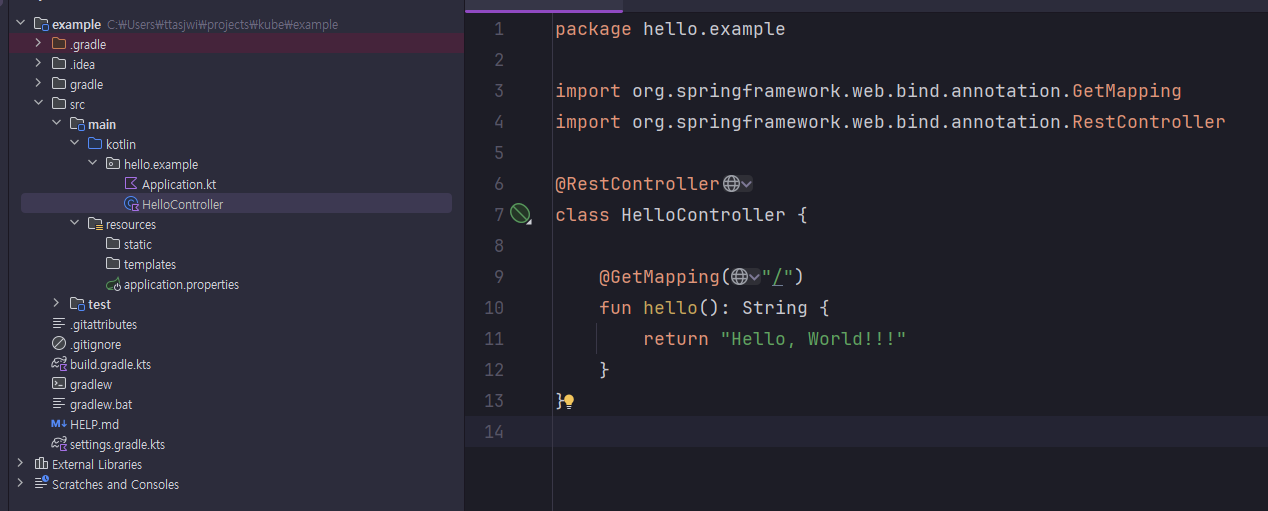
Task: Click the settings.gradle.kts Gradle icon
Action: (59, 444)
